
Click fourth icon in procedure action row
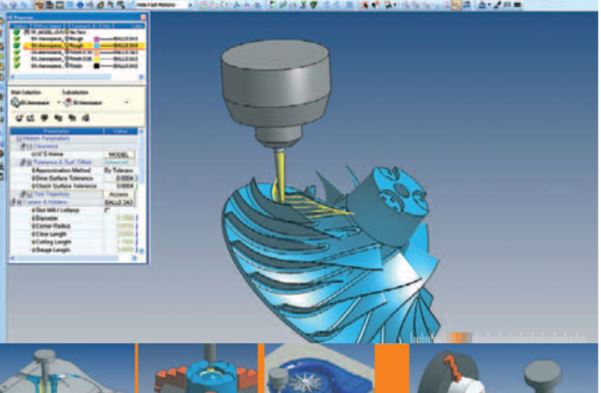(58, 118)
